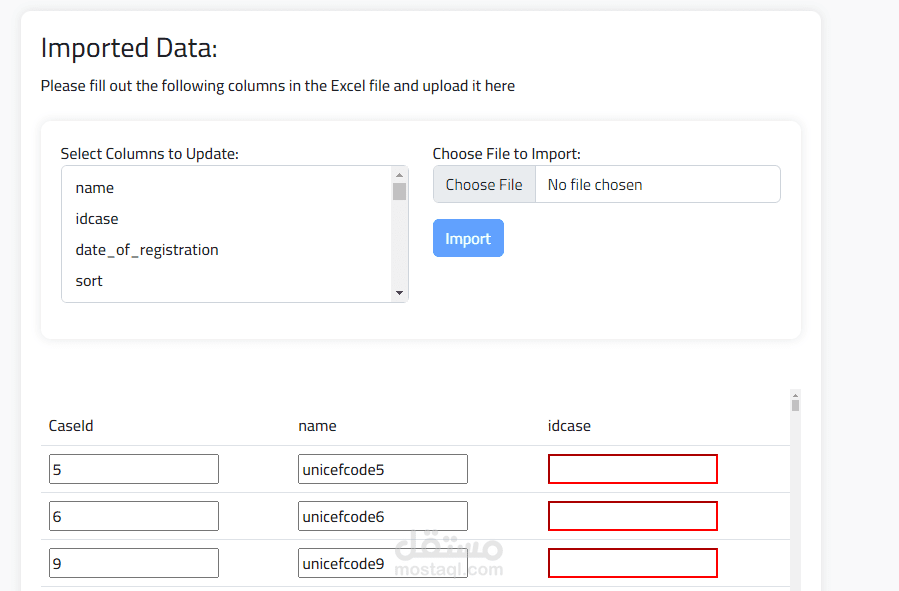
Task: Focus the empty idcase field in third row
Action: pyautogui.click(x=633, y=563)
